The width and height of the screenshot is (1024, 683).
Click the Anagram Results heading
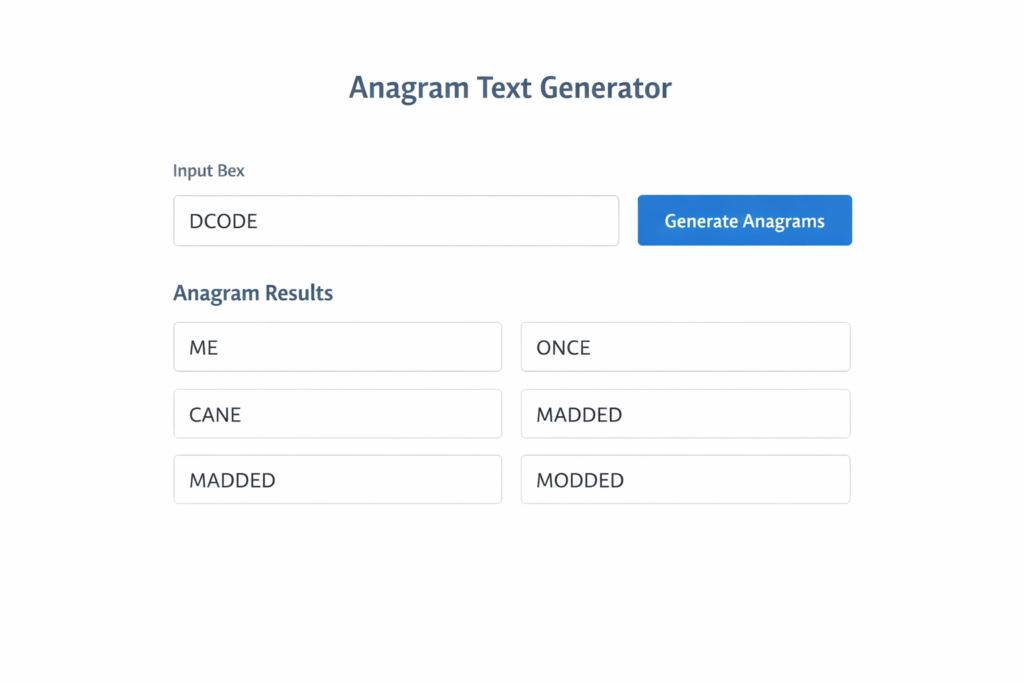(253, 293)
